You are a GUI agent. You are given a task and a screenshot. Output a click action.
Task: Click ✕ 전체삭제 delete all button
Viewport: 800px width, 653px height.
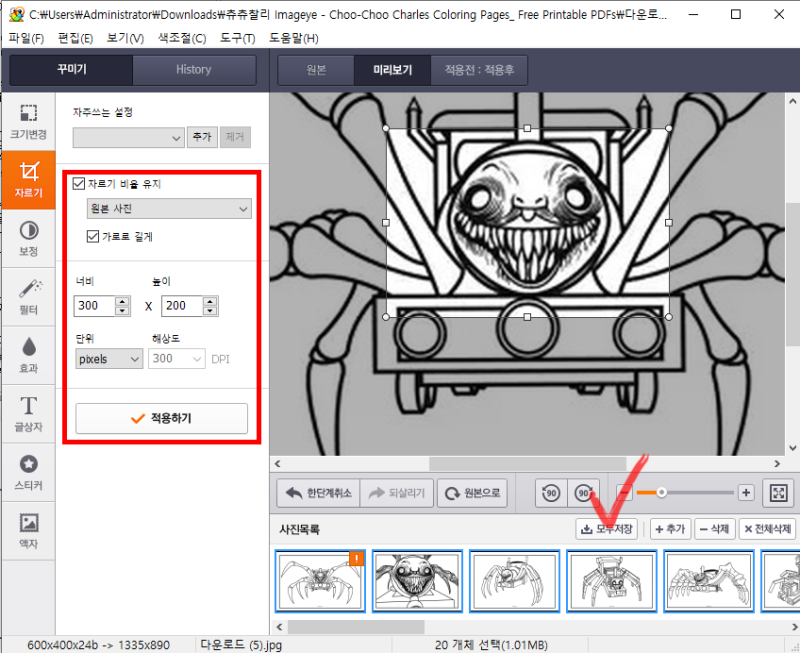tap(767, 529)
